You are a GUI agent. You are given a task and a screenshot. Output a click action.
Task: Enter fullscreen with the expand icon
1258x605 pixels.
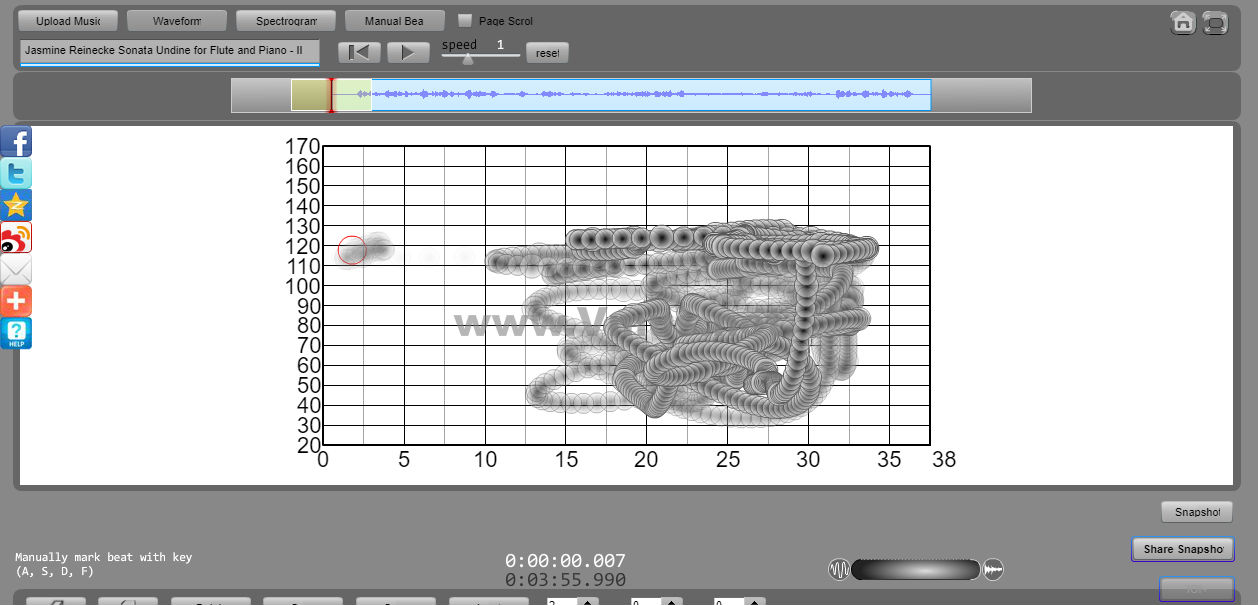coord(1215,22)
